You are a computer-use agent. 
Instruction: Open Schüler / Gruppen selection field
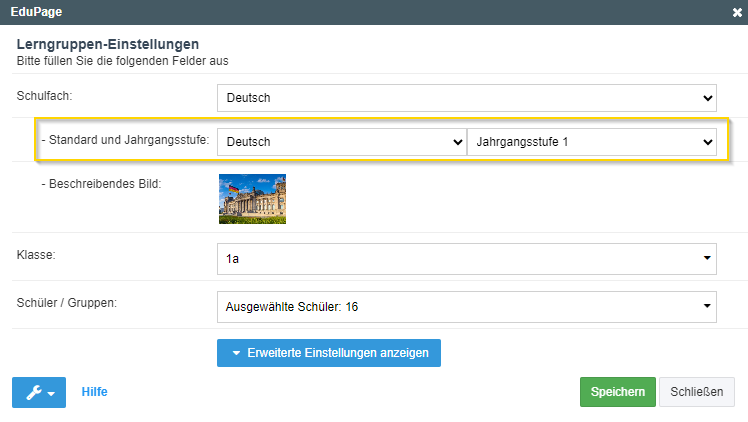(467, 307)
